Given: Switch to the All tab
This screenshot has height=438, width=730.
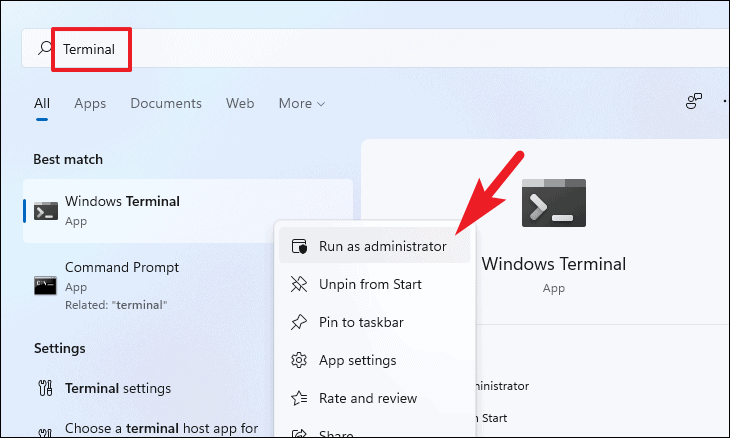Looking at the screenshot, I should pos(42,103).
